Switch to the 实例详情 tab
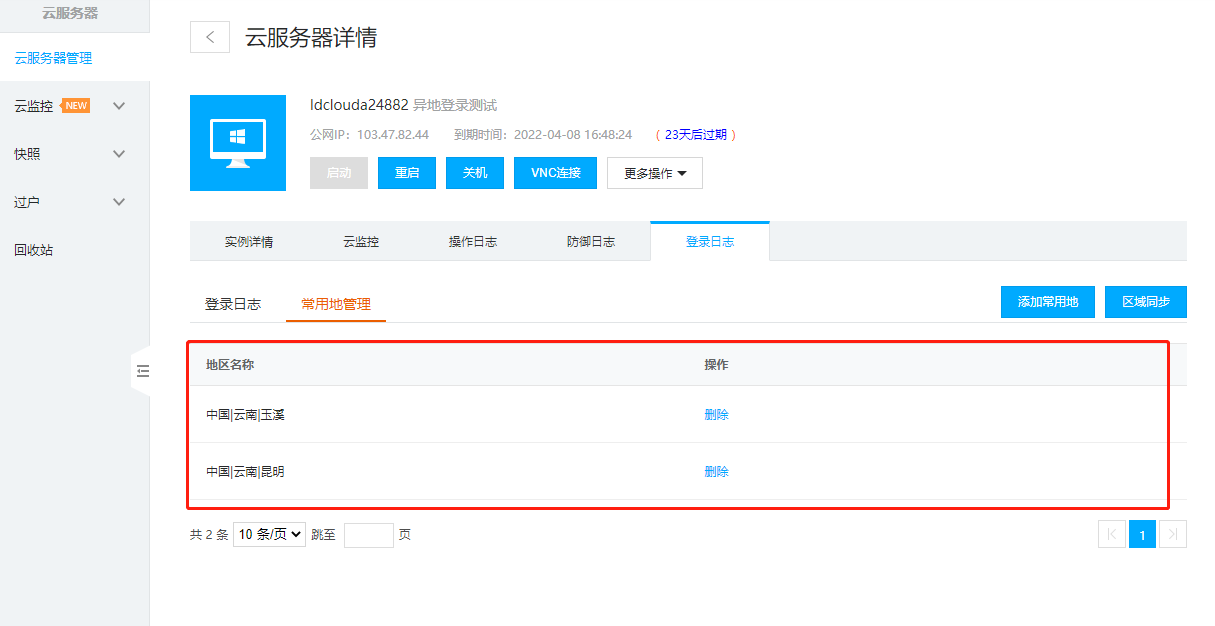 point(249,242)
